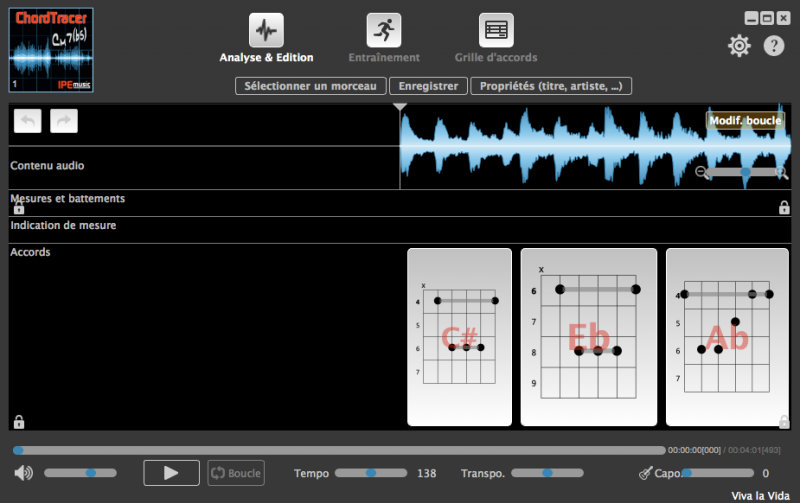Image resolution: width=800 pixels, height=503 pixels.
Task: Maximize the ChordTracer window
Action: pos(767,18)
